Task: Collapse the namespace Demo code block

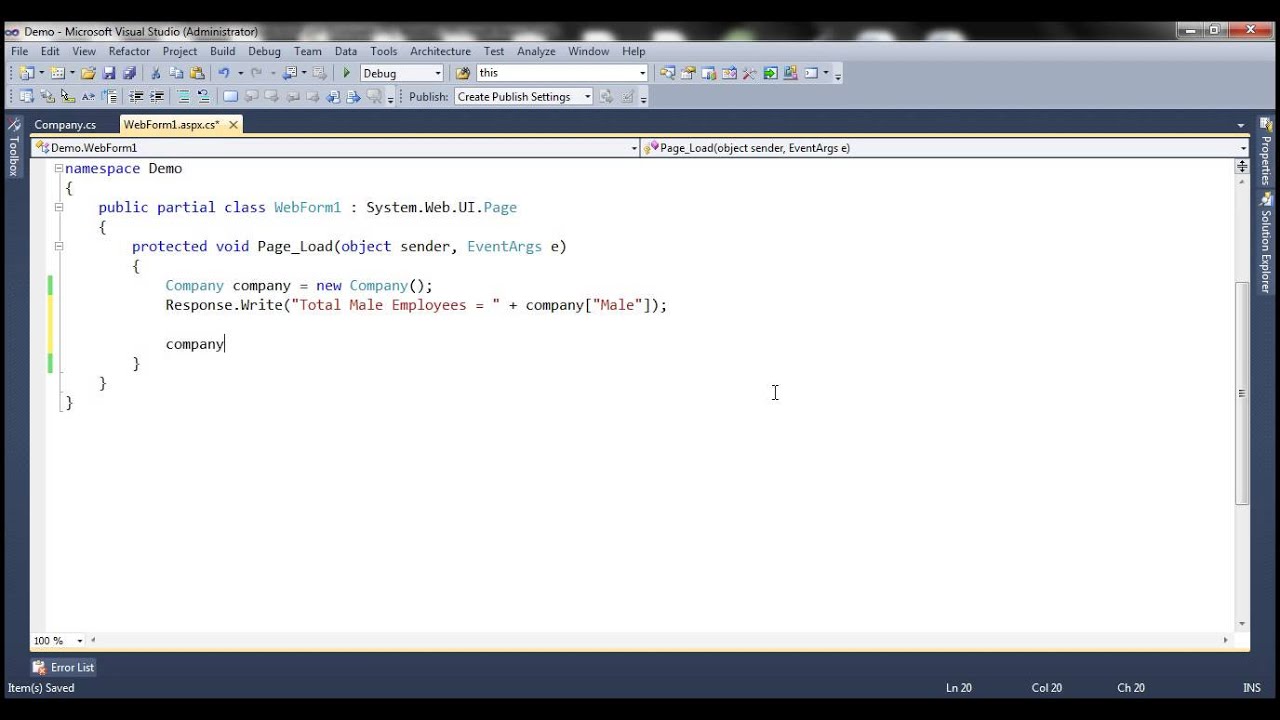Action: pyautogui.click(x=59, y=169)
